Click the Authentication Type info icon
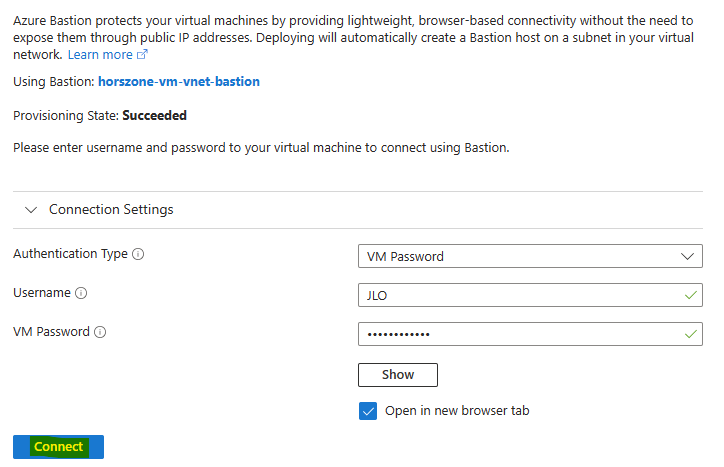This screenshot has height=467, width=724. 138,254
